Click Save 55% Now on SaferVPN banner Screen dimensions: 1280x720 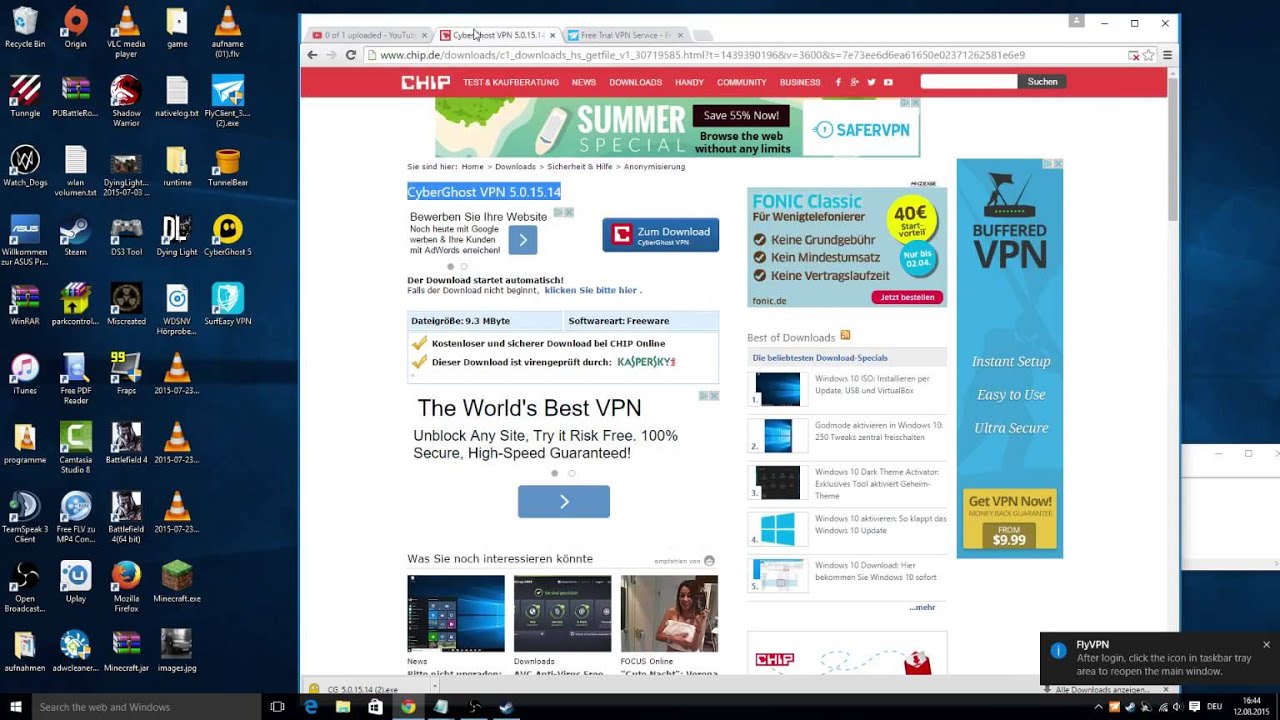tap(741, 116)
